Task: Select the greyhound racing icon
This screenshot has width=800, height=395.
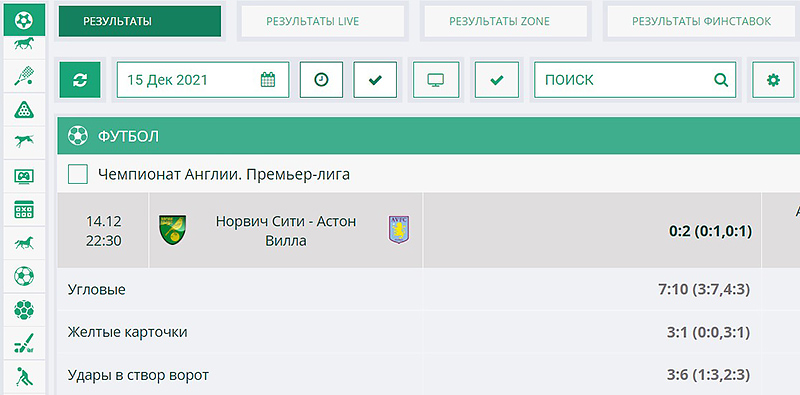Action: coord(24,141)
